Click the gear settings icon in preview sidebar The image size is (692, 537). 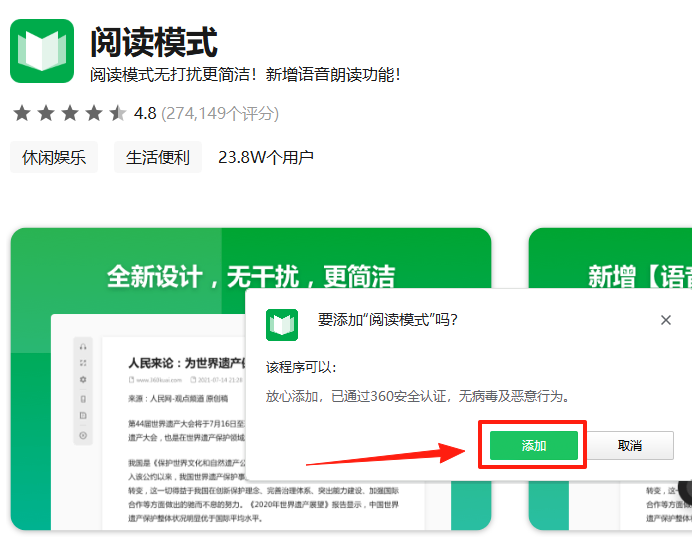83,379
